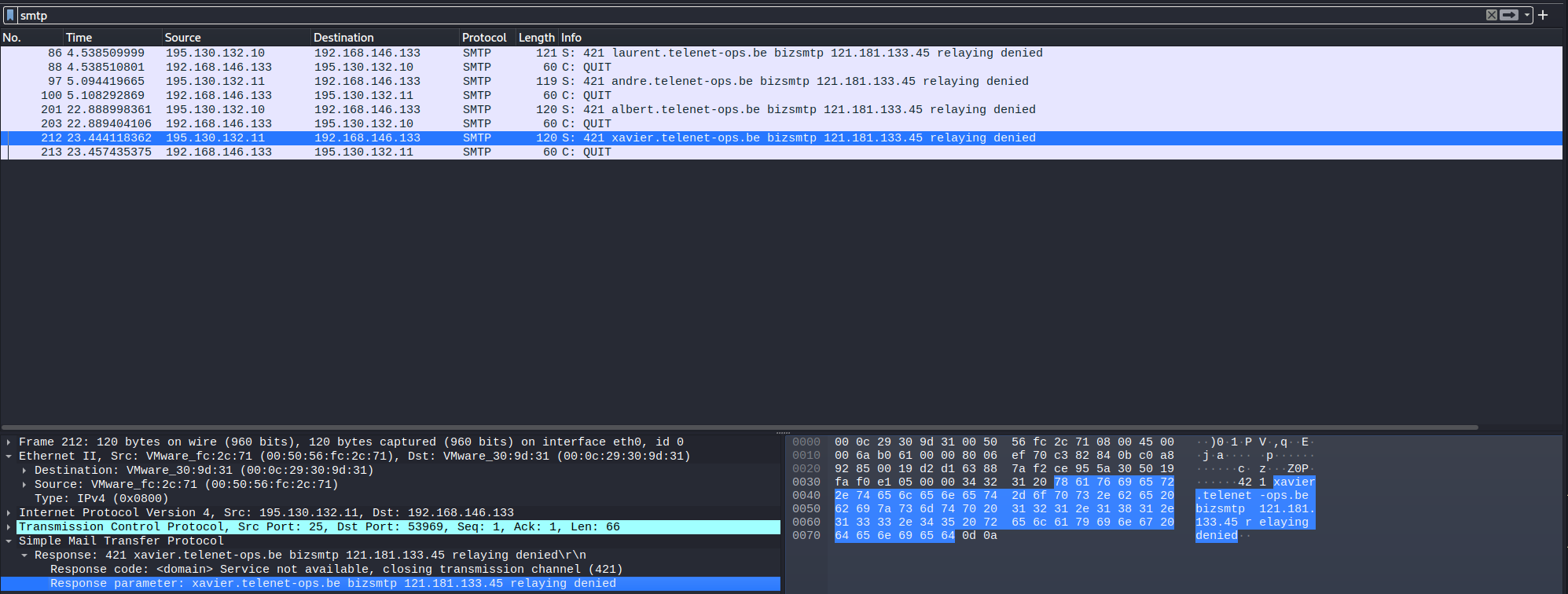Add a filter button with plus icon
Image resolution: width=1568 pixels, height=594 pixels.
coord(1543,15)
